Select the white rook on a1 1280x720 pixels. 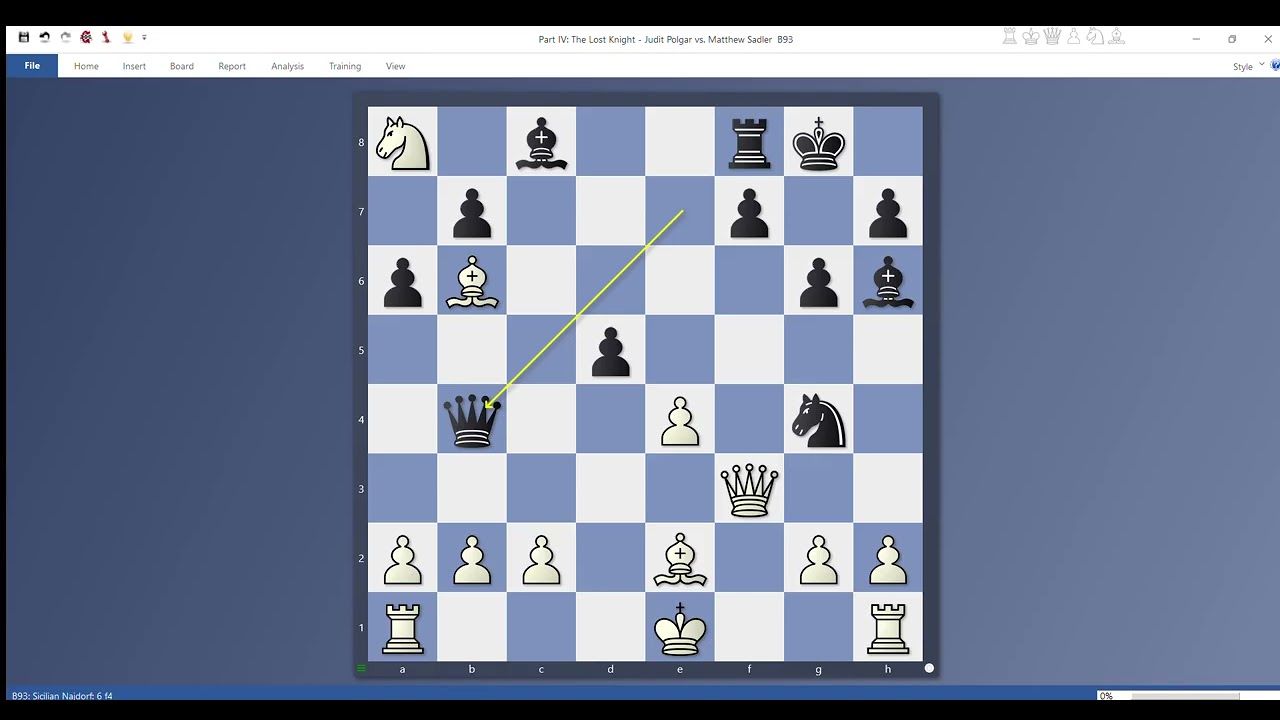pos(402,627)
